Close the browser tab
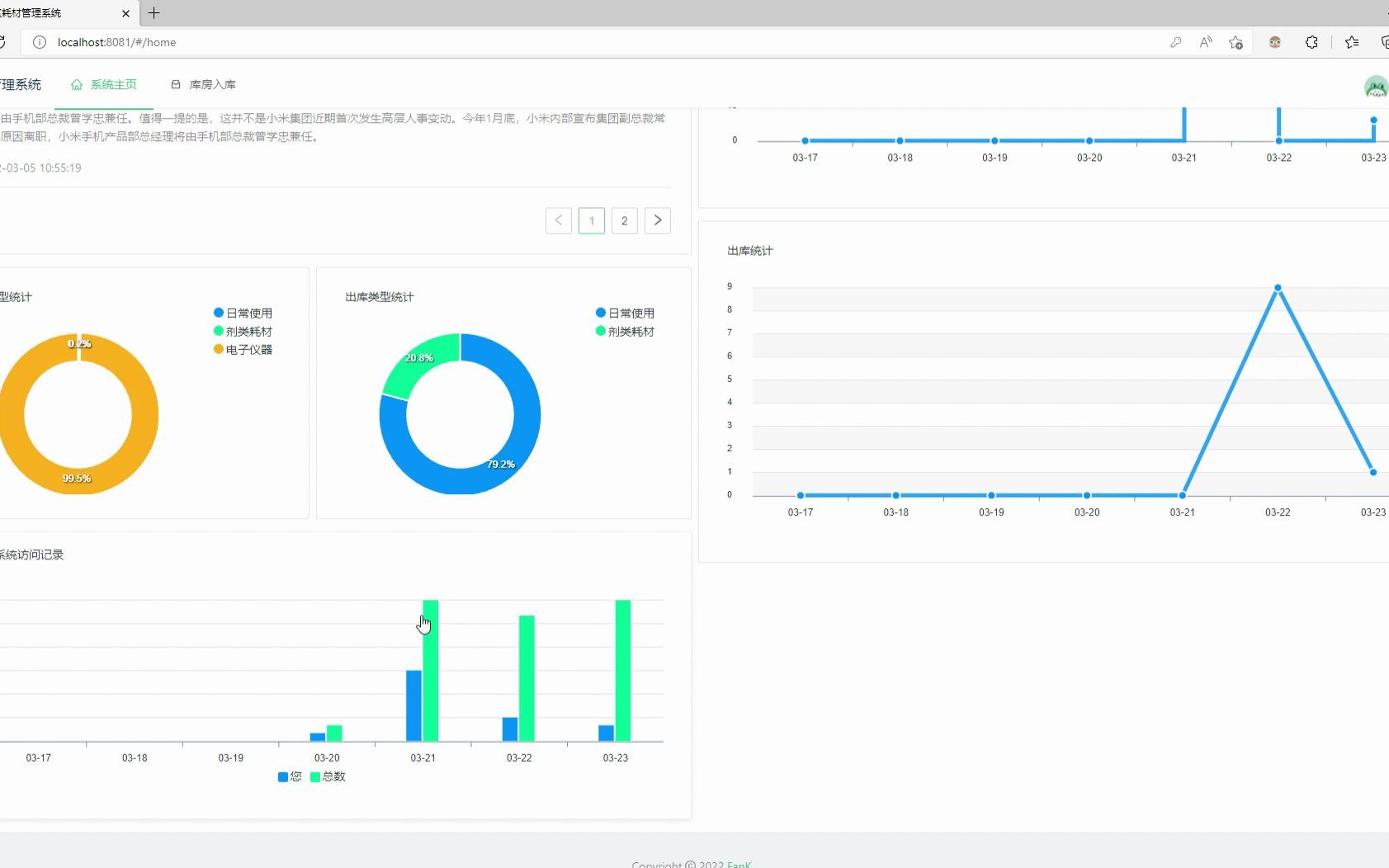The width and height of the screenshot is (1389, 868). point(125,13)
